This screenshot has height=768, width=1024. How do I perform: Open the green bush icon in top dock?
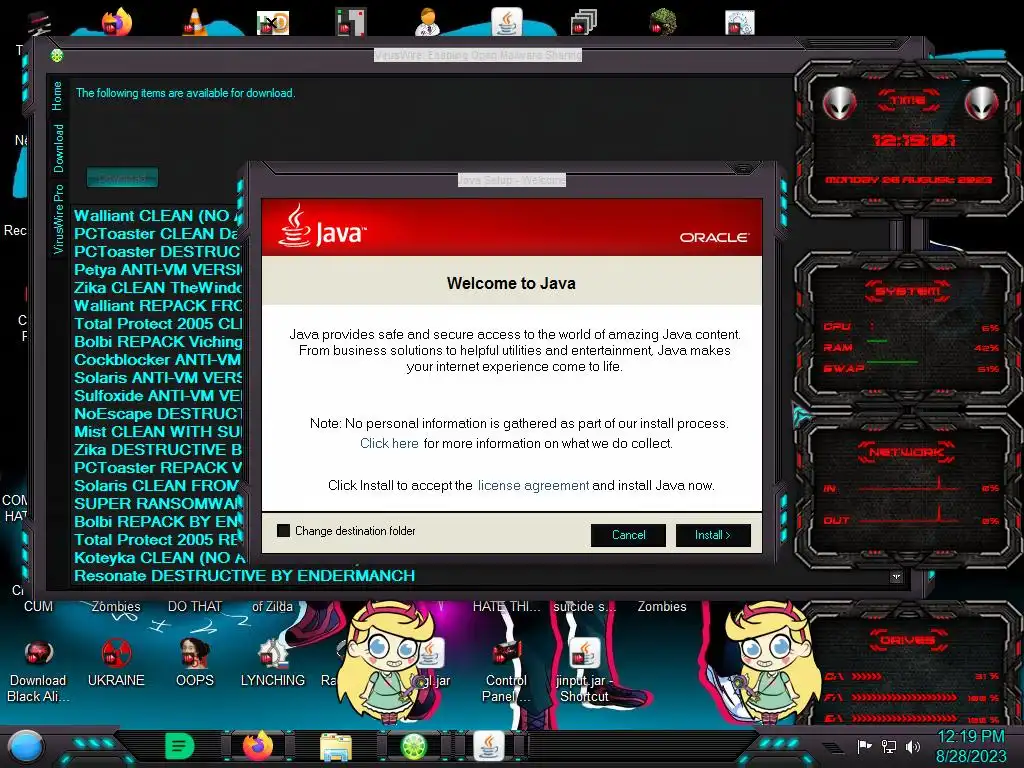pos(663,22)
